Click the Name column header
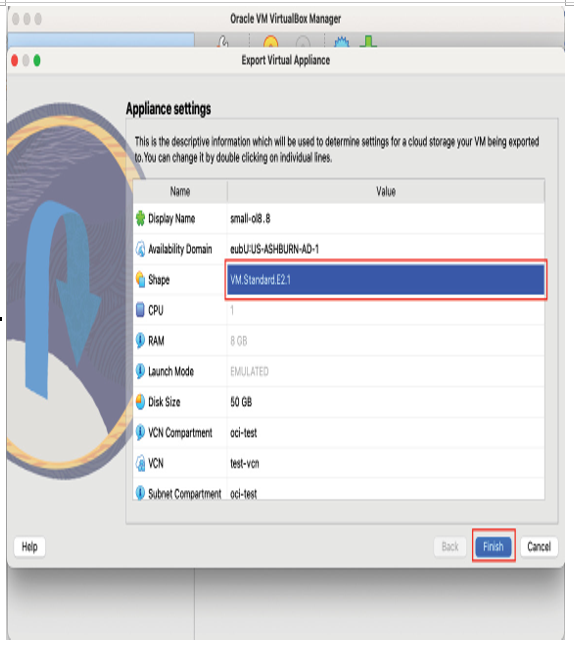Screen dimensions: 574x649 [x=180, y=191]
